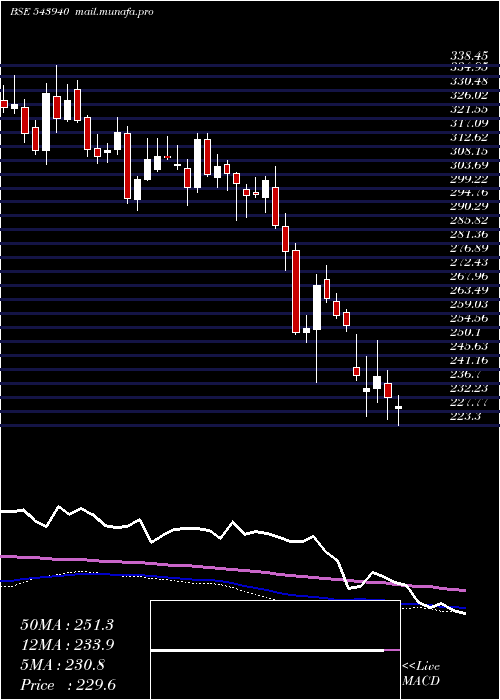Click the 312.62 price axis label
This screenshot has width=500, height=700.
point(468,137)
